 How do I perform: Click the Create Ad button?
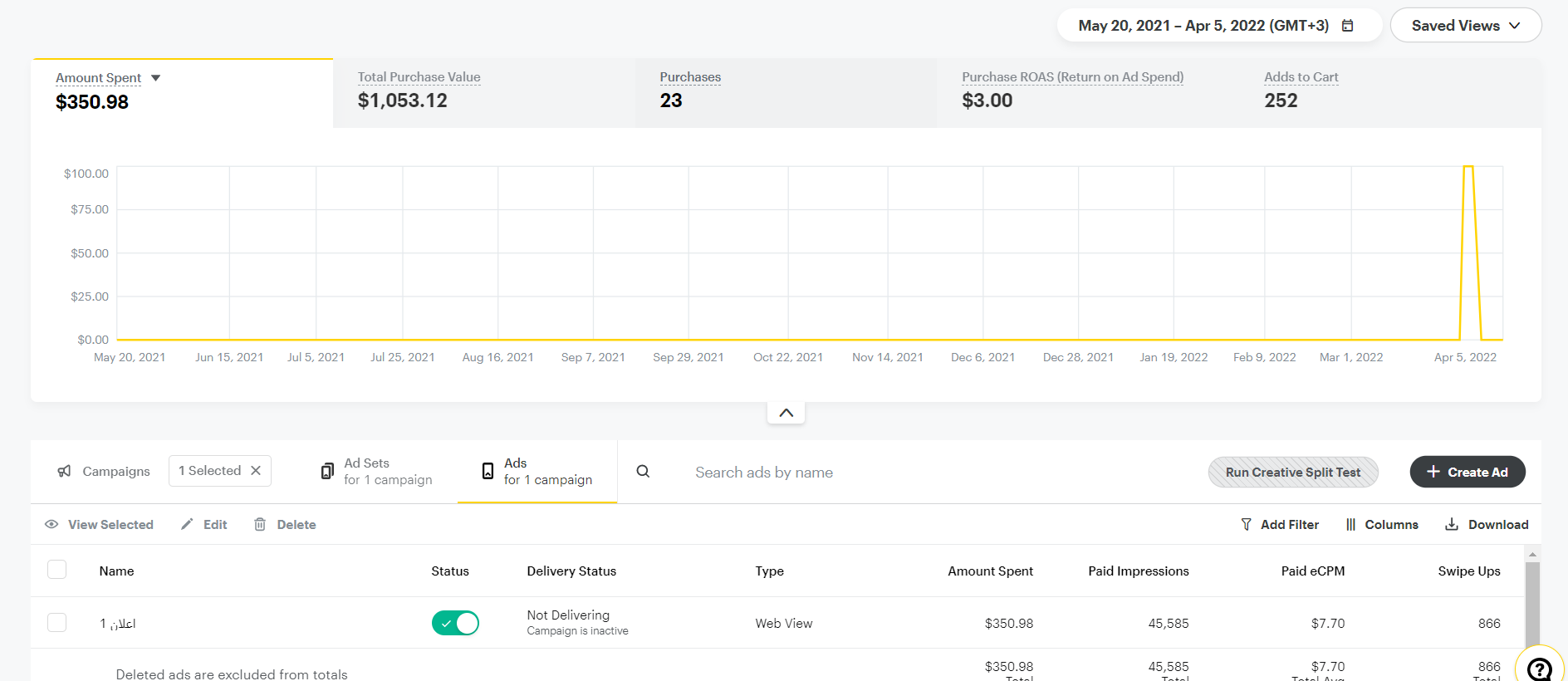[x=1467, y=472]
